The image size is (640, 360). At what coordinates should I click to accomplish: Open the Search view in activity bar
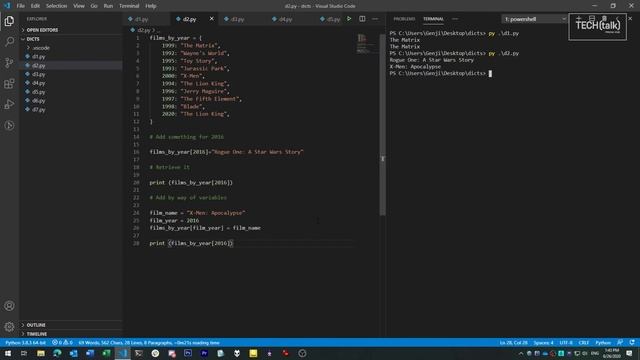pyautogui.click(x=9, y=42)
